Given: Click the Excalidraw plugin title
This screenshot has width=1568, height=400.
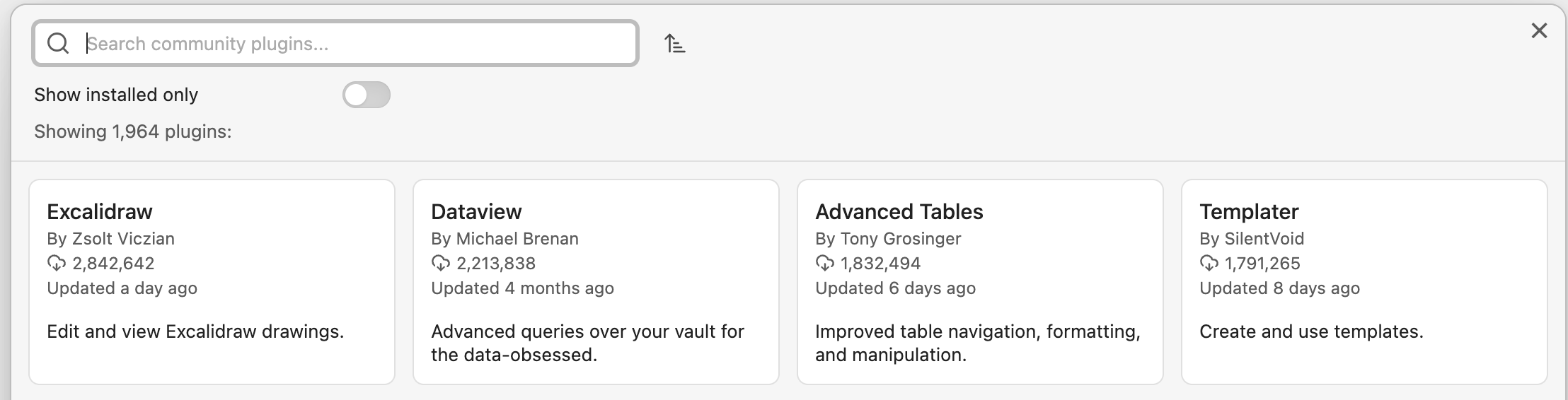Looking at the screenshot, I should pos(100,211).
